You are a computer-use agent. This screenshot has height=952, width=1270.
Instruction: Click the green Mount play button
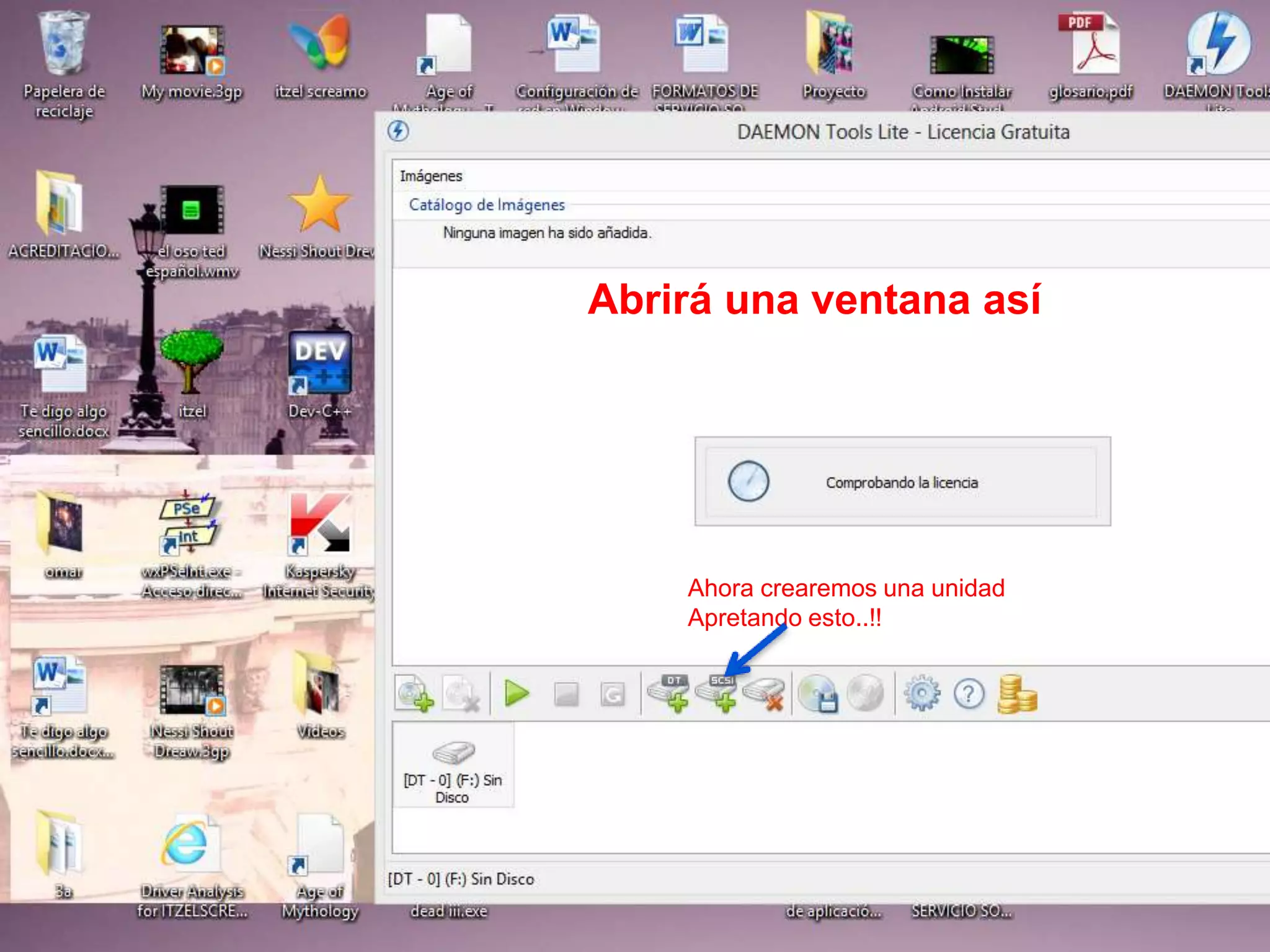(x=517, y=694)
